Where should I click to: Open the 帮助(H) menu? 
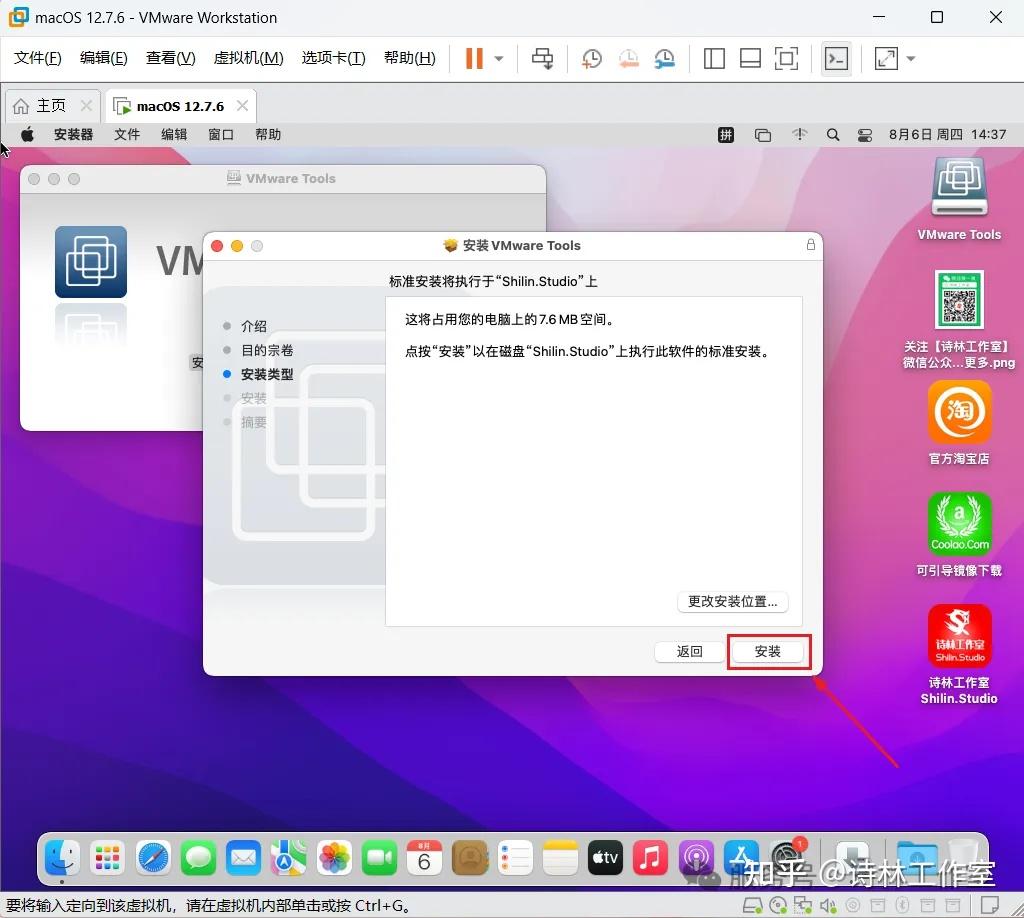[409, 58]
